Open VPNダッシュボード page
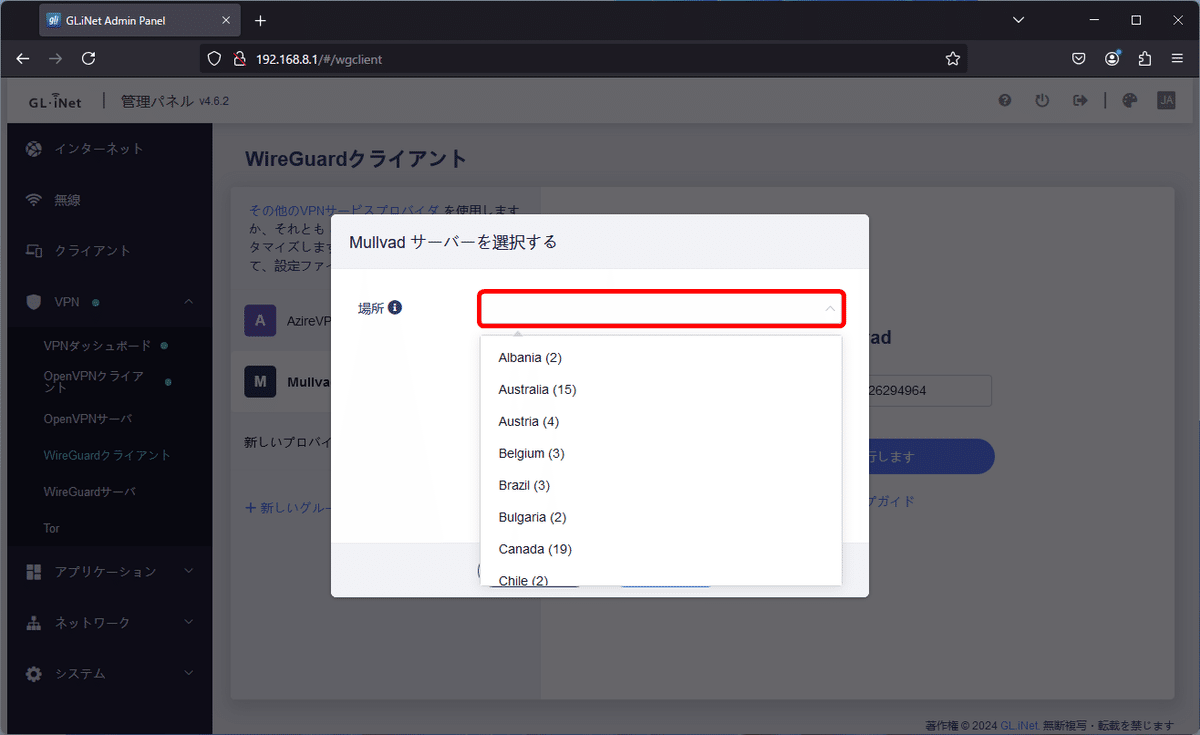 [97, 345]
